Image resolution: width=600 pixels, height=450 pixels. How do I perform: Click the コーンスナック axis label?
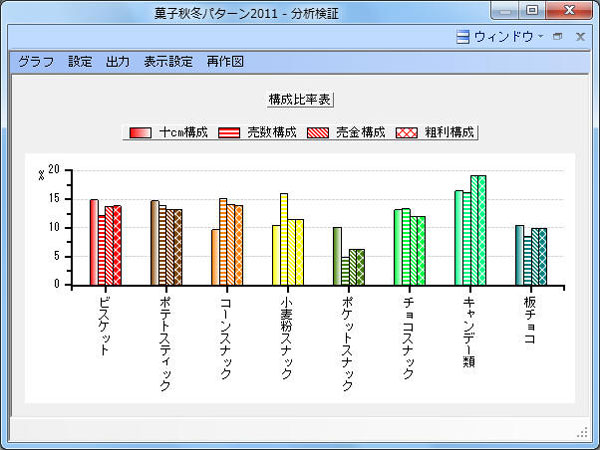[226, 338]
